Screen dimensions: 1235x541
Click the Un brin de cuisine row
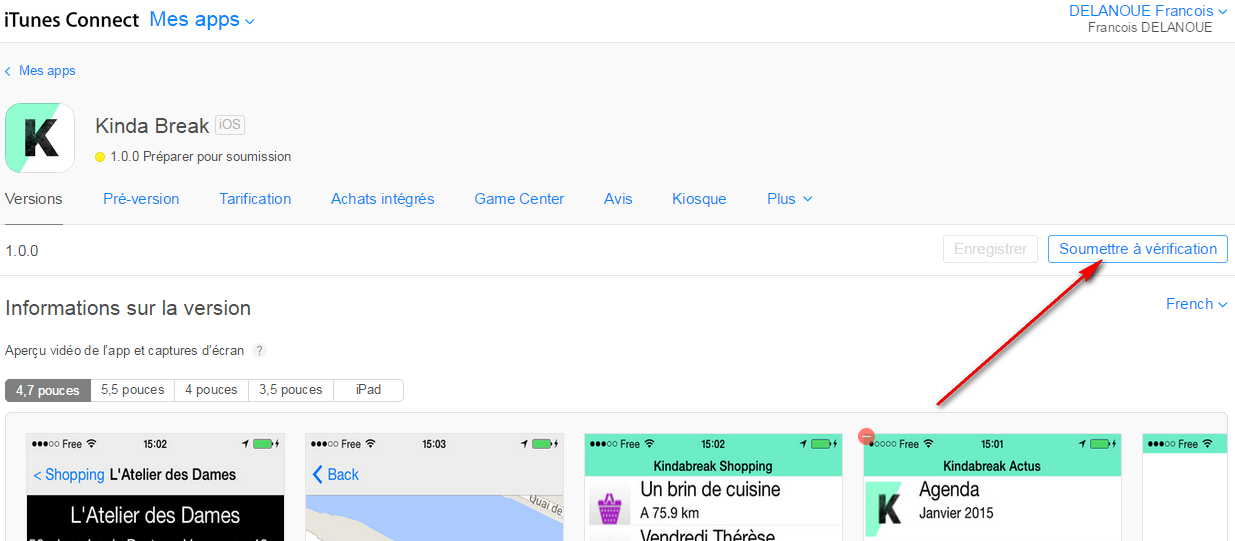pyautogui.click(x=713, y=501)
